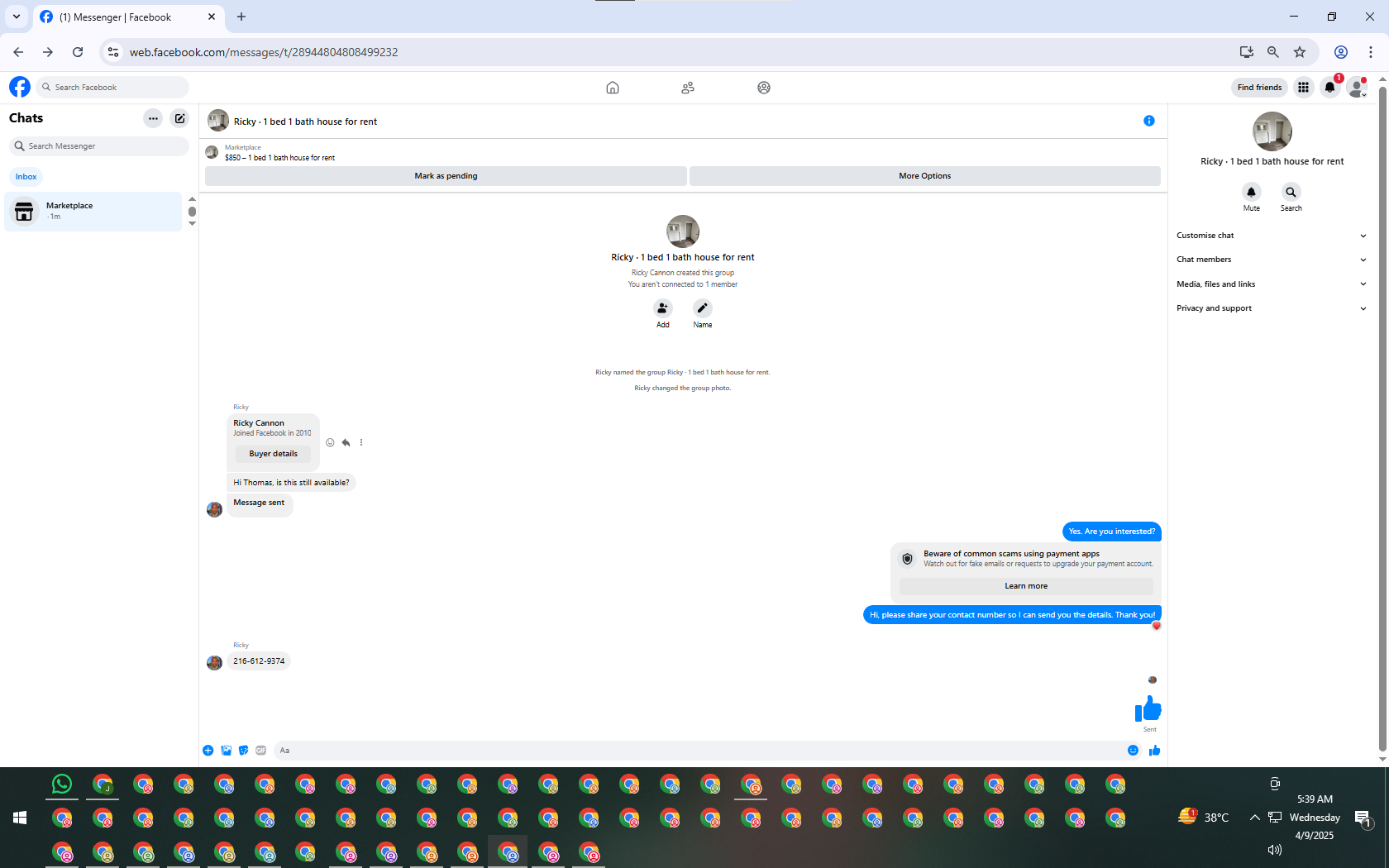This screenshot has height=868, width=1389.
Task: Open the Windows Start menu
Action: 20,818
